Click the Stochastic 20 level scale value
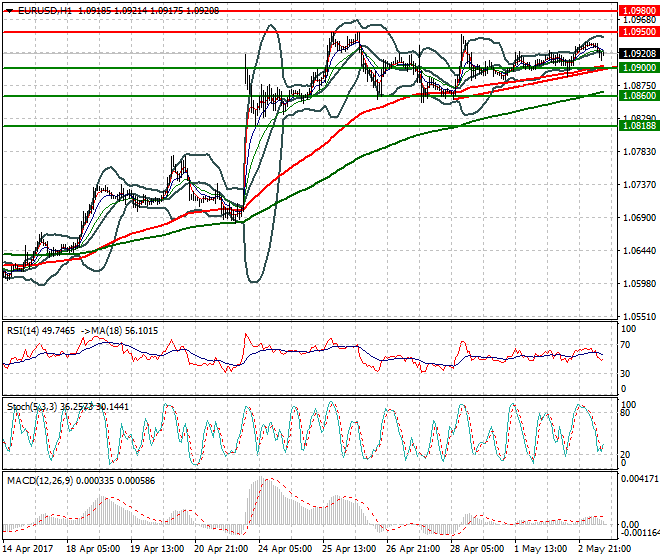Viewport: 660px width, 560px height. pos(625,454)
